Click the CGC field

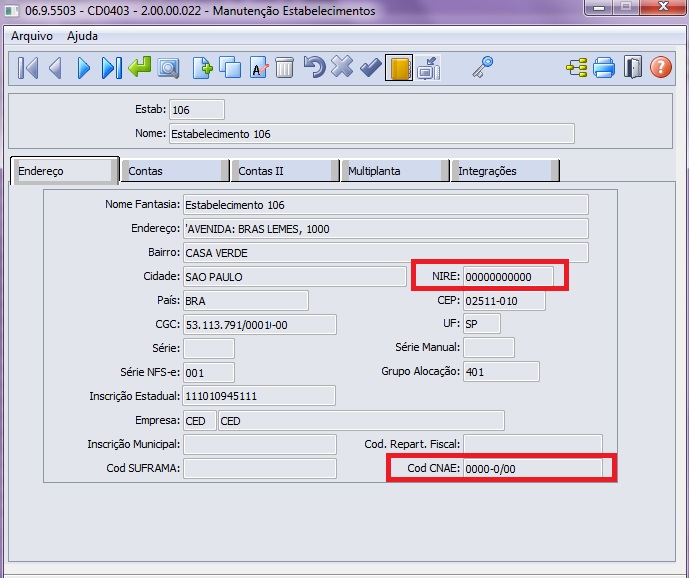[x=260, y=324]
